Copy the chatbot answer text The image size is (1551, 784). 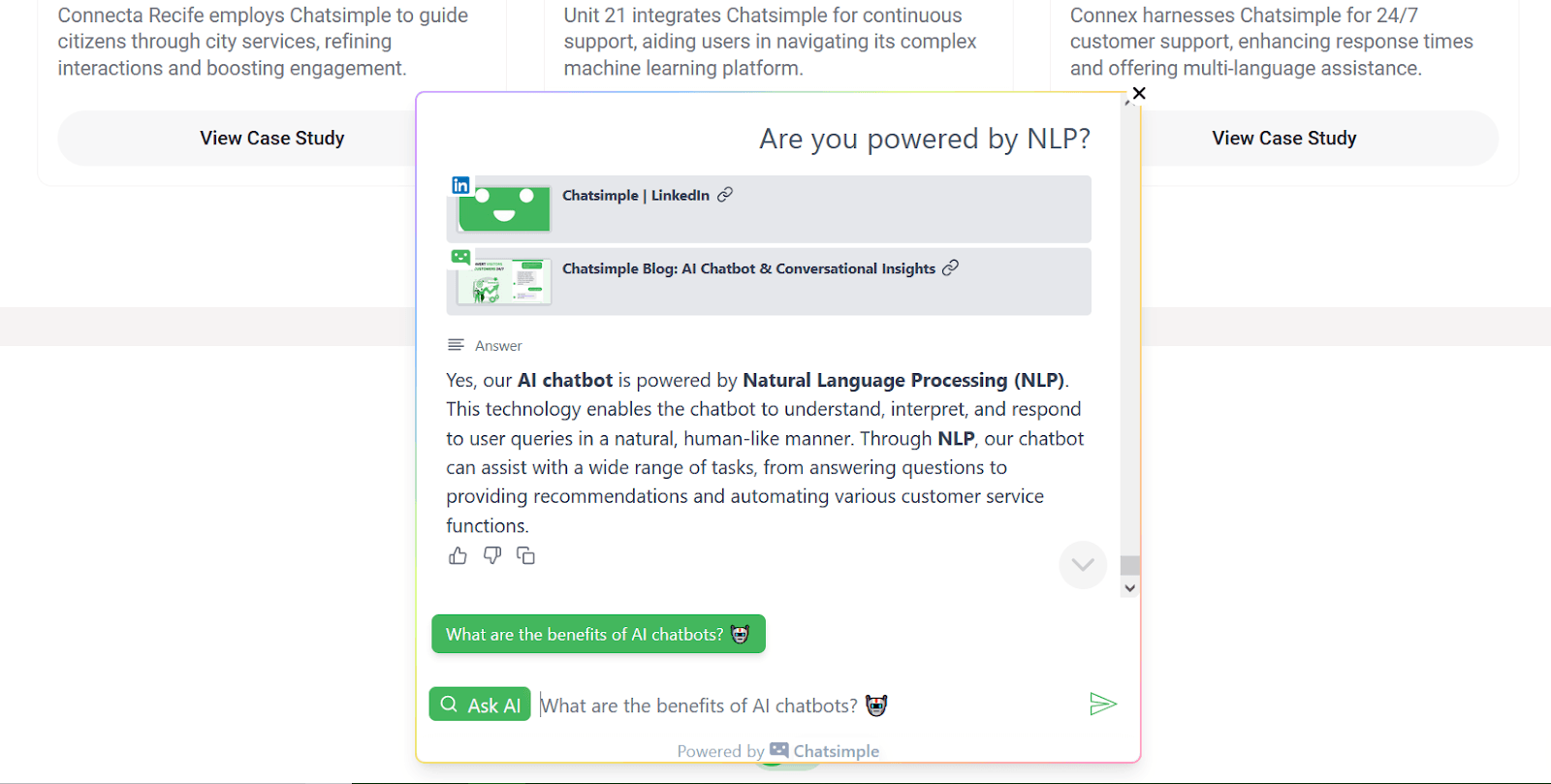click(x=525, y=556)
